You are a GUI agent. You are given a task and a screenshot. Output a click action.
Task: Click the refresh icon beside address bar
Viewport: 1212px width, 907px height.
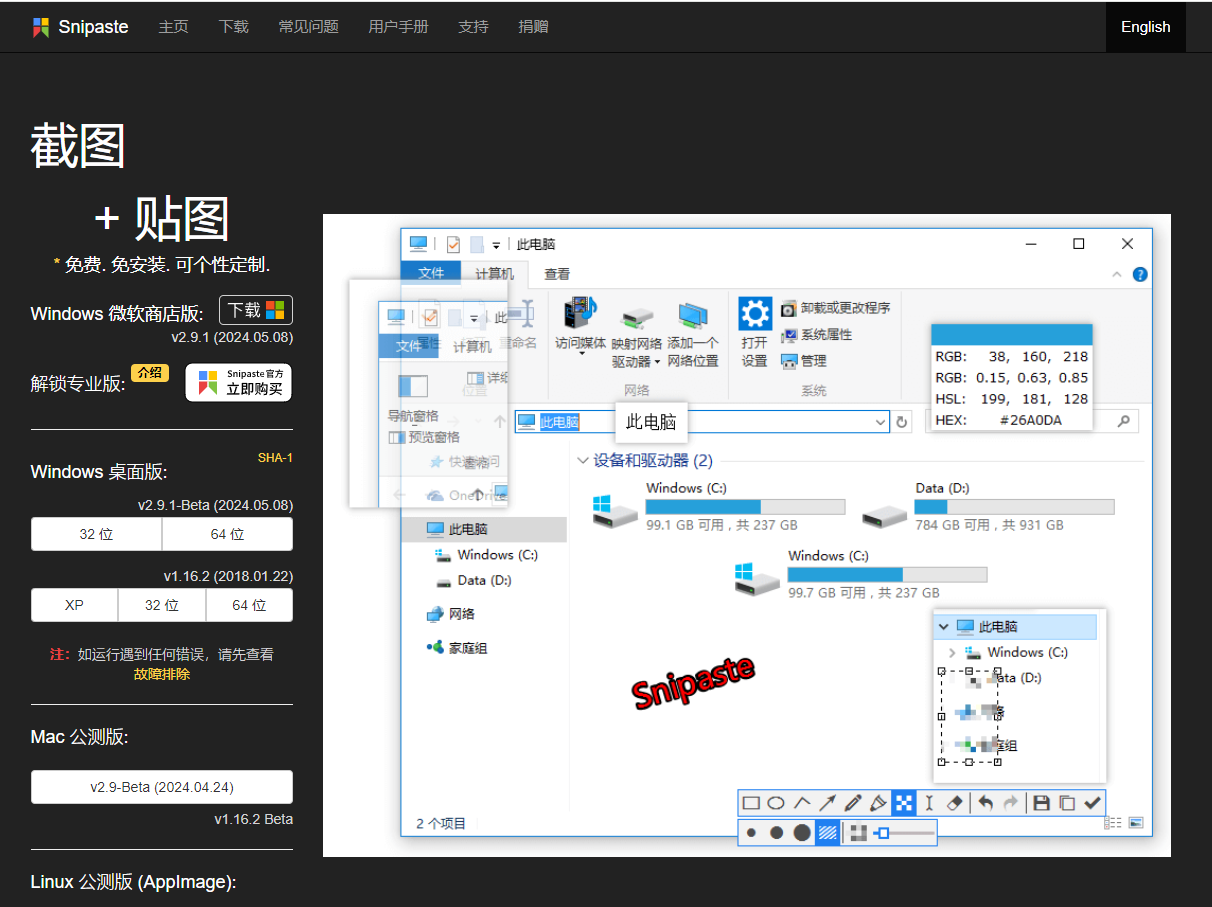(902, 422)
